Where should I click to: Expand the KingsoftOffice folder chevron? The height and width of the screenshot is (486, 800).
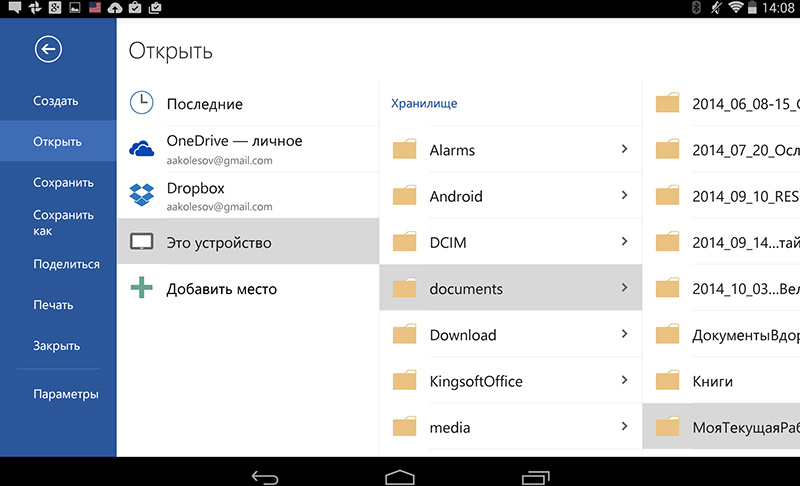click(x=624, y=380)
